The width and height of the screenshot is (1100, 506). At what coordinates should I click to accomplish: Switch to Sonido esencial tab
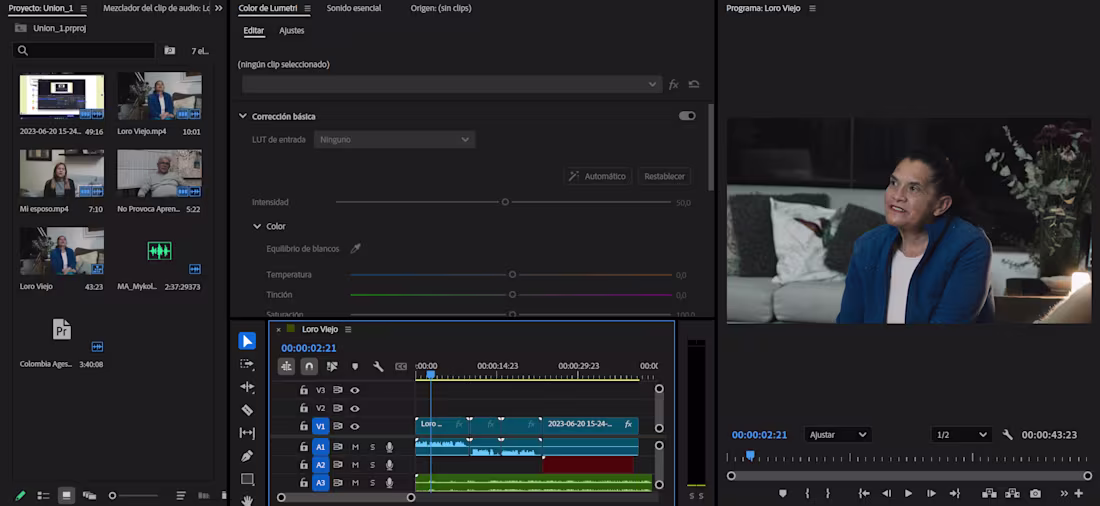[x=354, y=8]
